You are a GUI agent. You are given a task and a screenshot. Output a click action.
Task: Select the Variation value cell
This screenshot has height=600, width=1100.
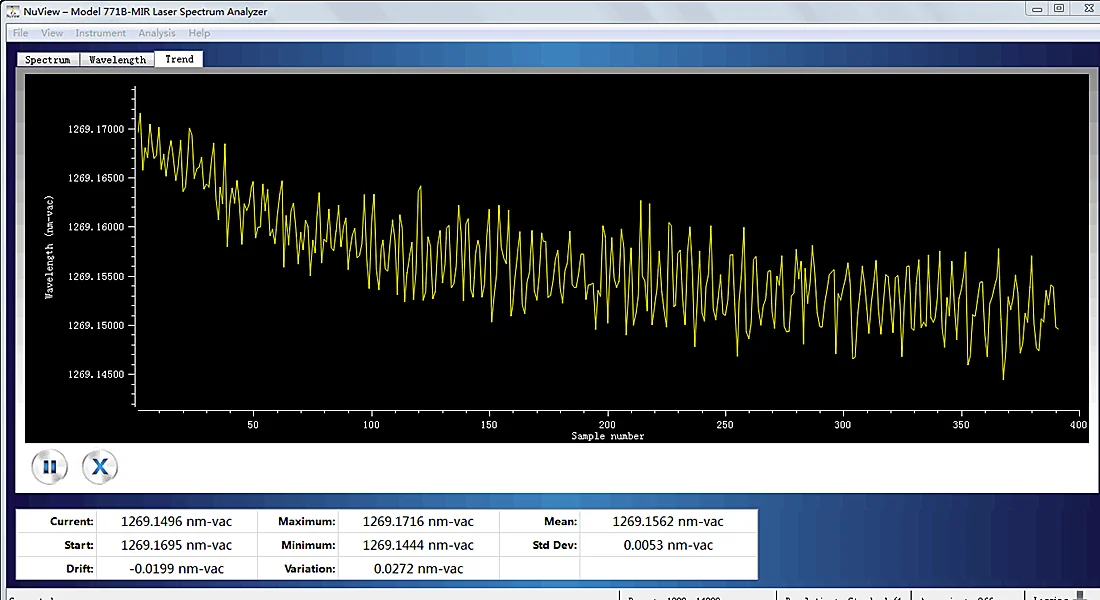(418, 569)
